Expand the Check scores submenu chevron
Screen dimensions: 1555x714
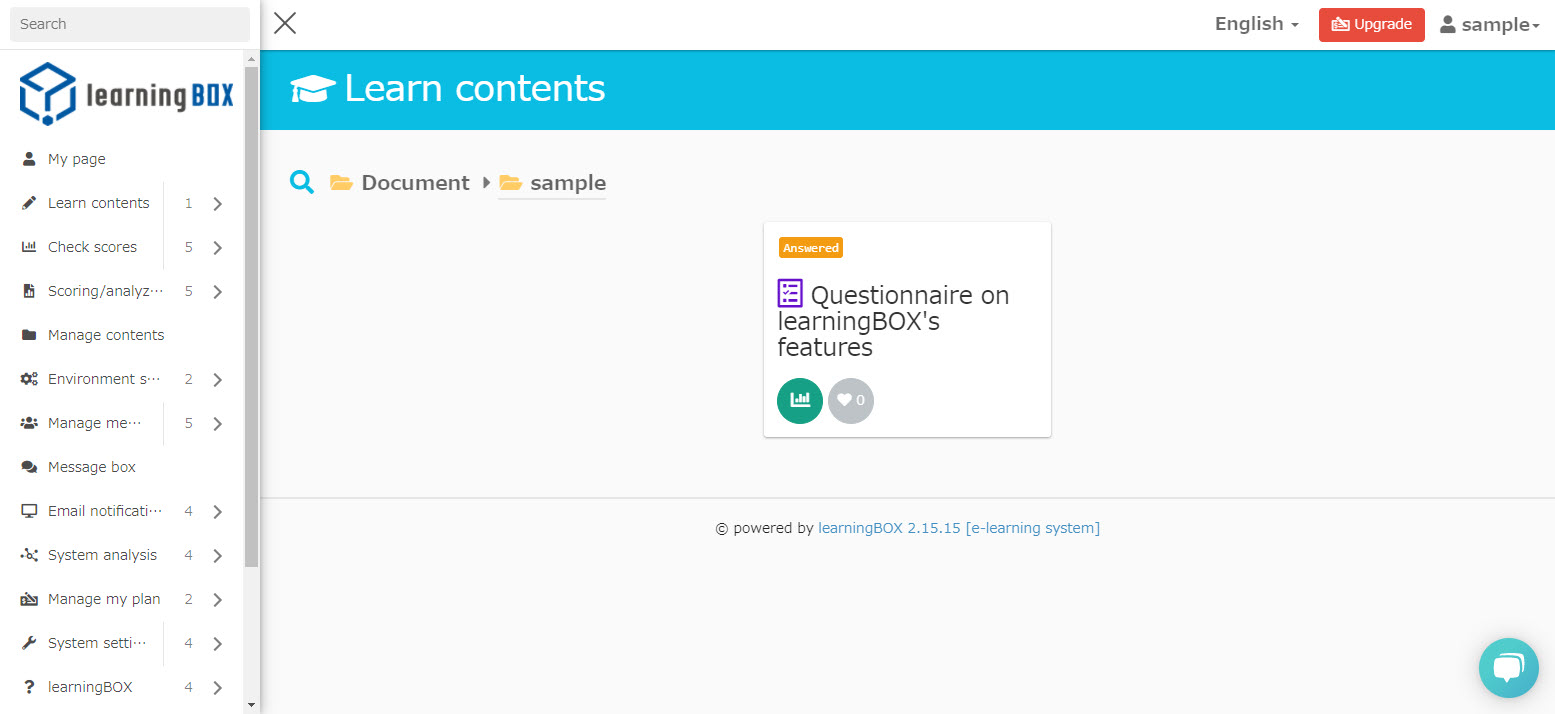coord(217,247)
